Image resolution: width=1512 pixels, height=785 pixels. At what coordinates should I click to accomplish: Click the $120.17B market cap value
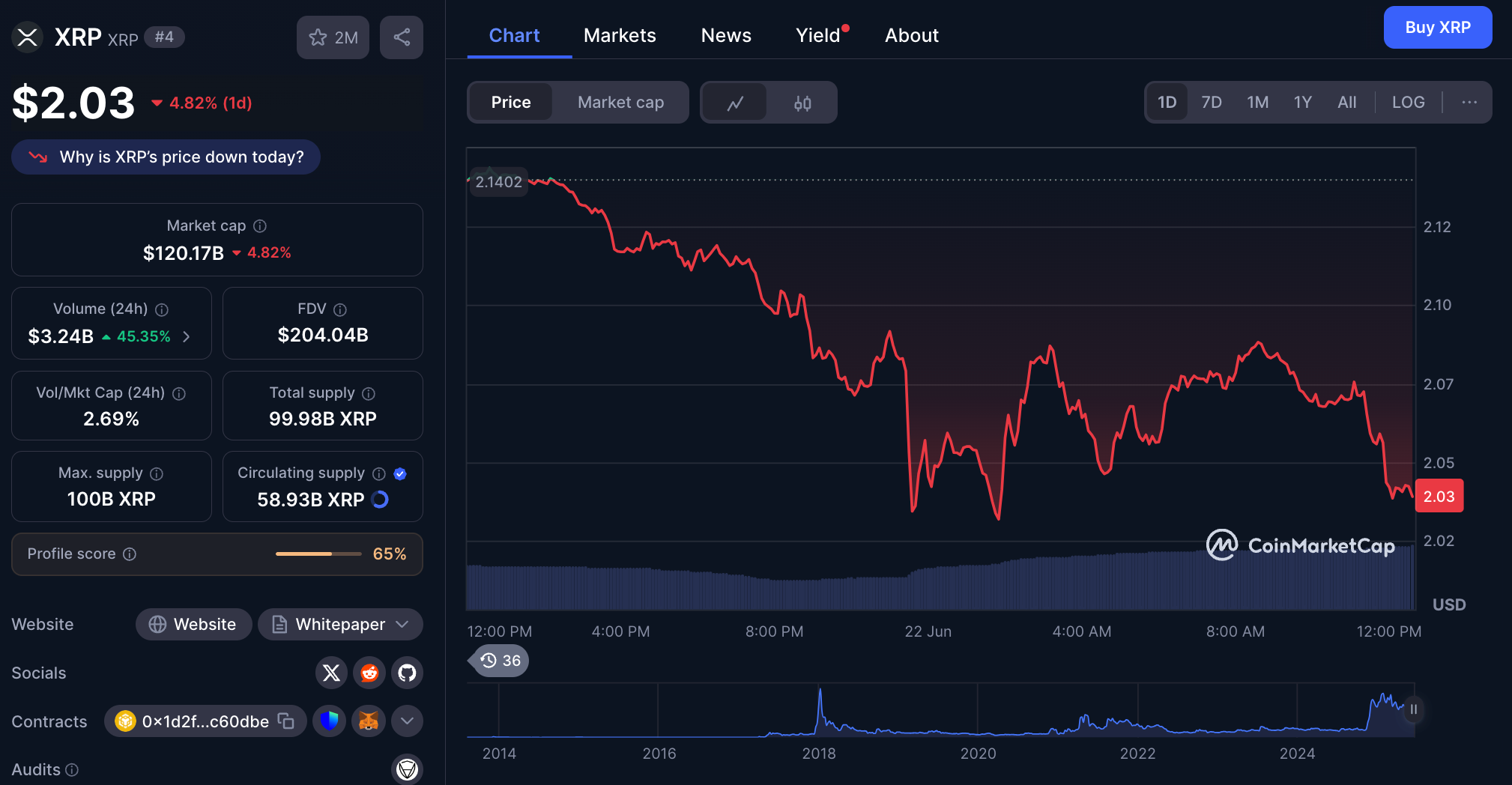click(x=183, y=253)
